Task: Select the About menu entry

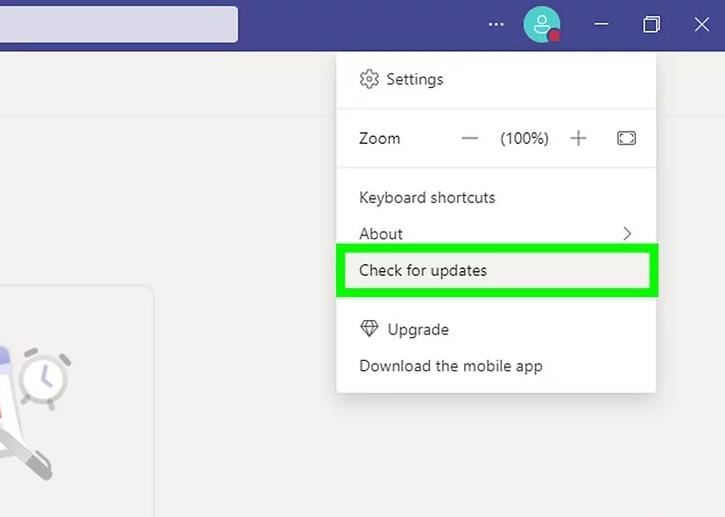Action: 381,234
